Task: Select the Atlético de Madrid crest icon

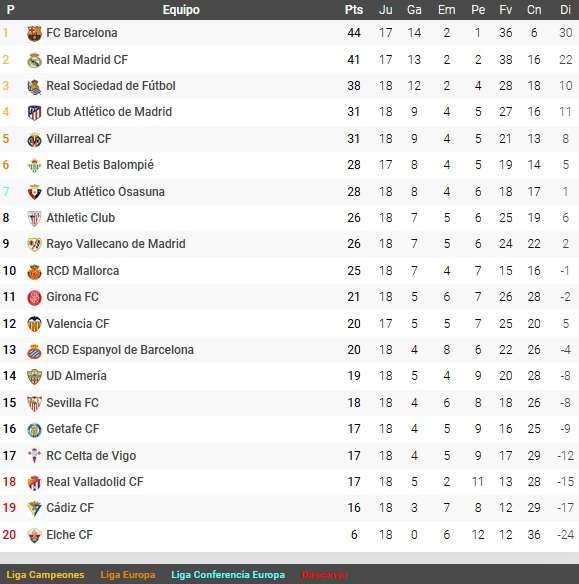Action: click(34, 112)
